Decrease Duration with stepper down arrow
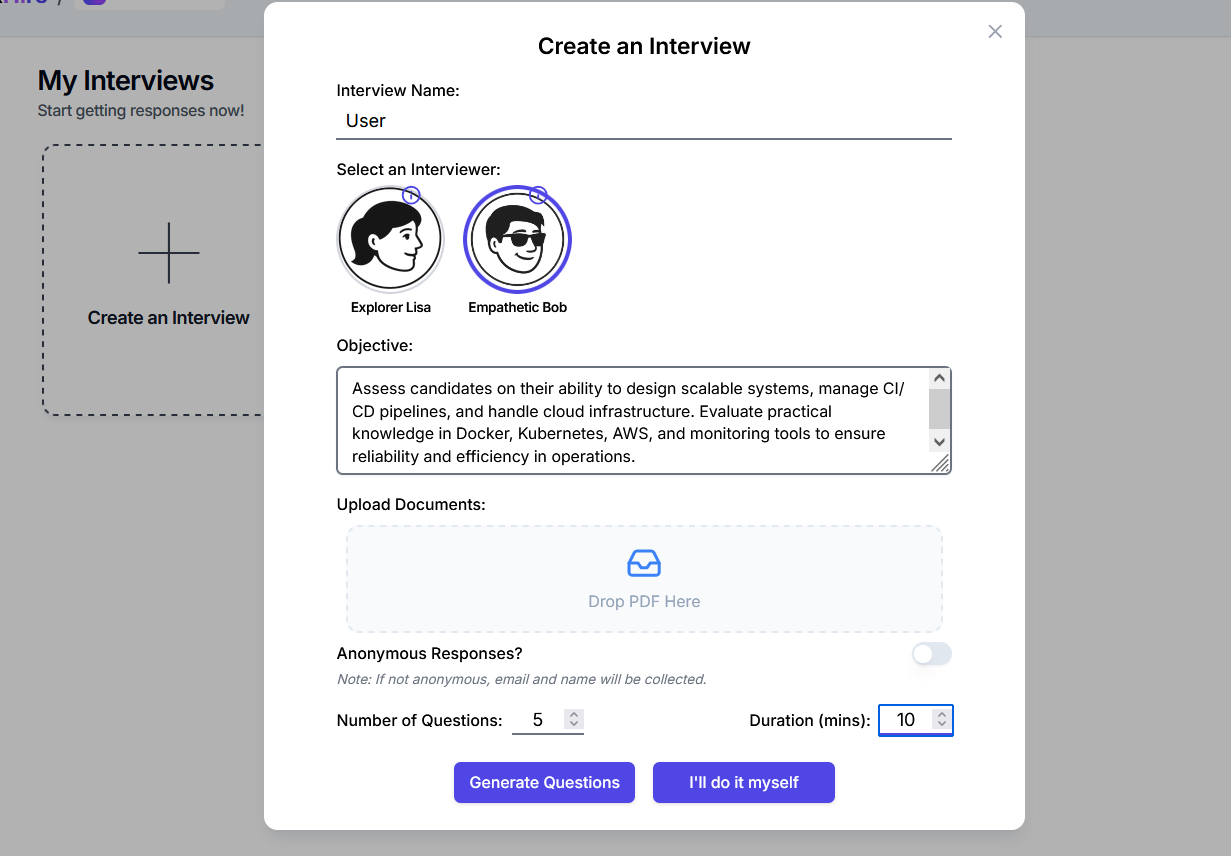 click(x=941, y=725)
